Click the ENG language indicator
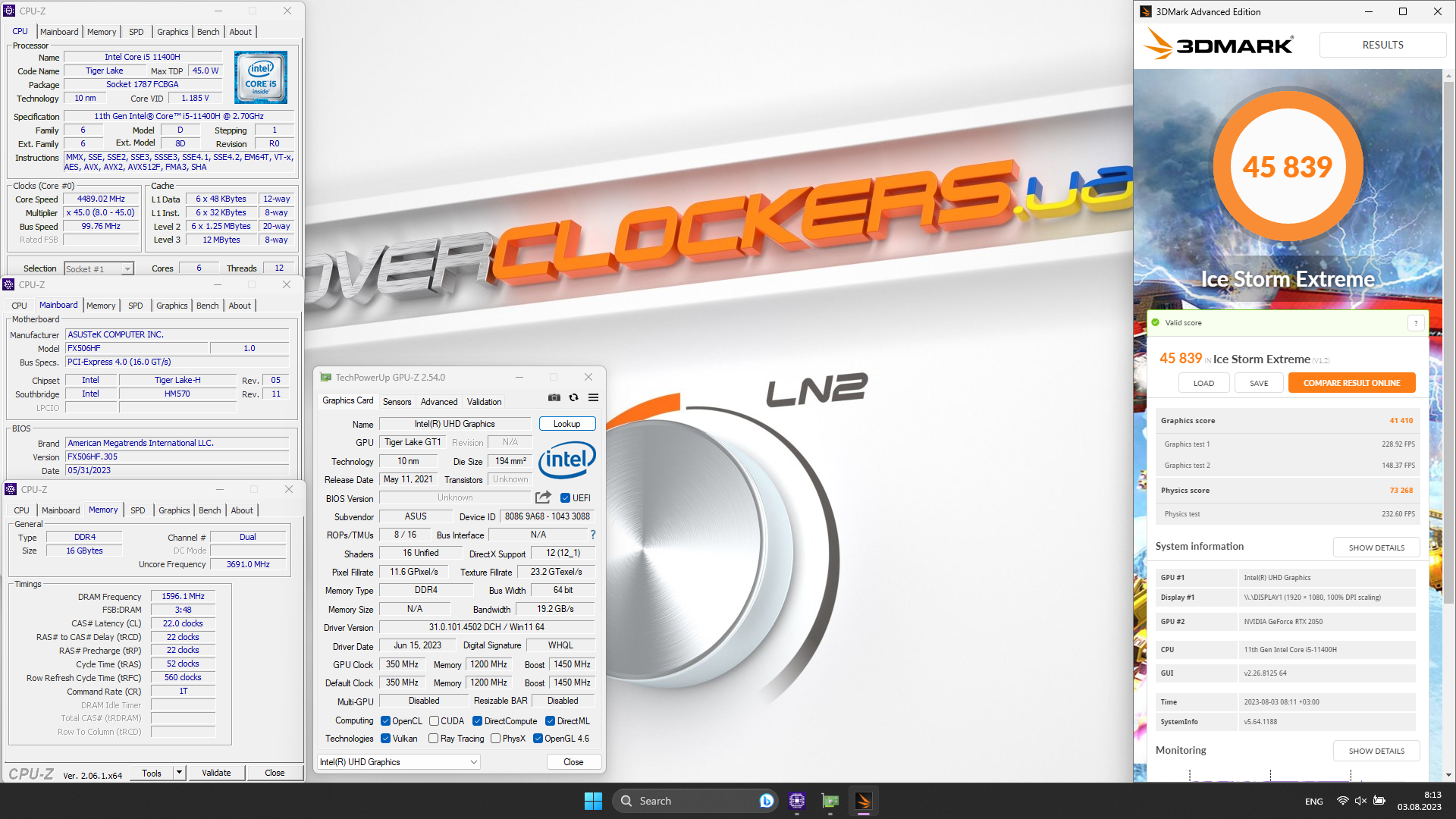The height and width of the screenshot is (819, 1456). pyautogui.click(x=1313, y=802)
